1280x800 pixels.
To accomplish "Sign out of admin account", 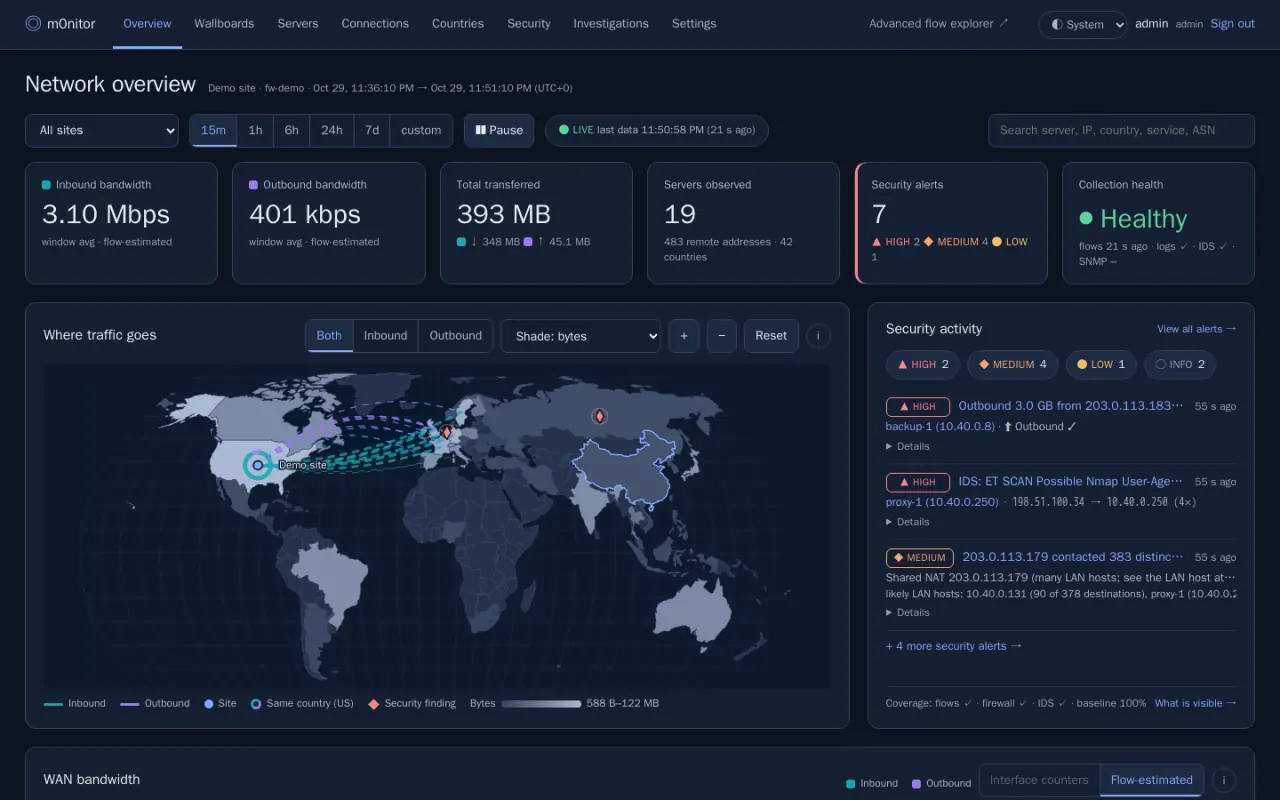I will click(1232, 24).
